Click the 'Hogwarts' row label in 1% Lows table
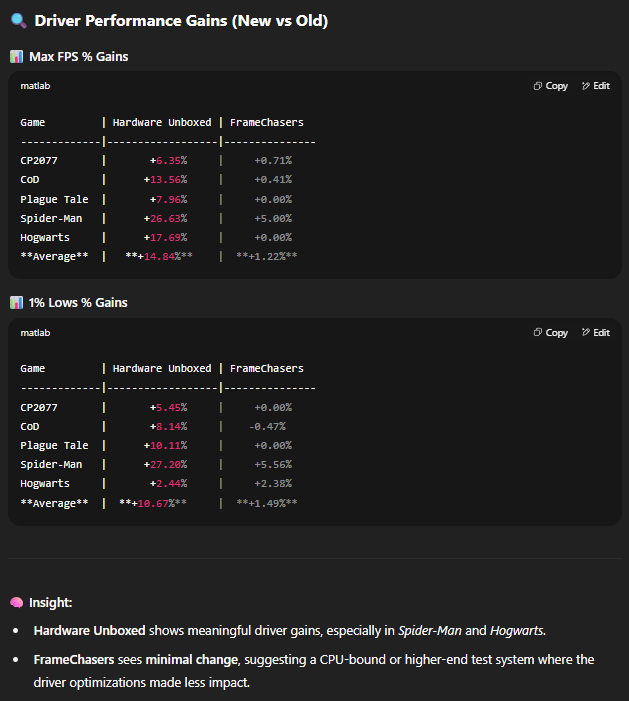Viewport: 629px width, 701px height. click(45, 484)
